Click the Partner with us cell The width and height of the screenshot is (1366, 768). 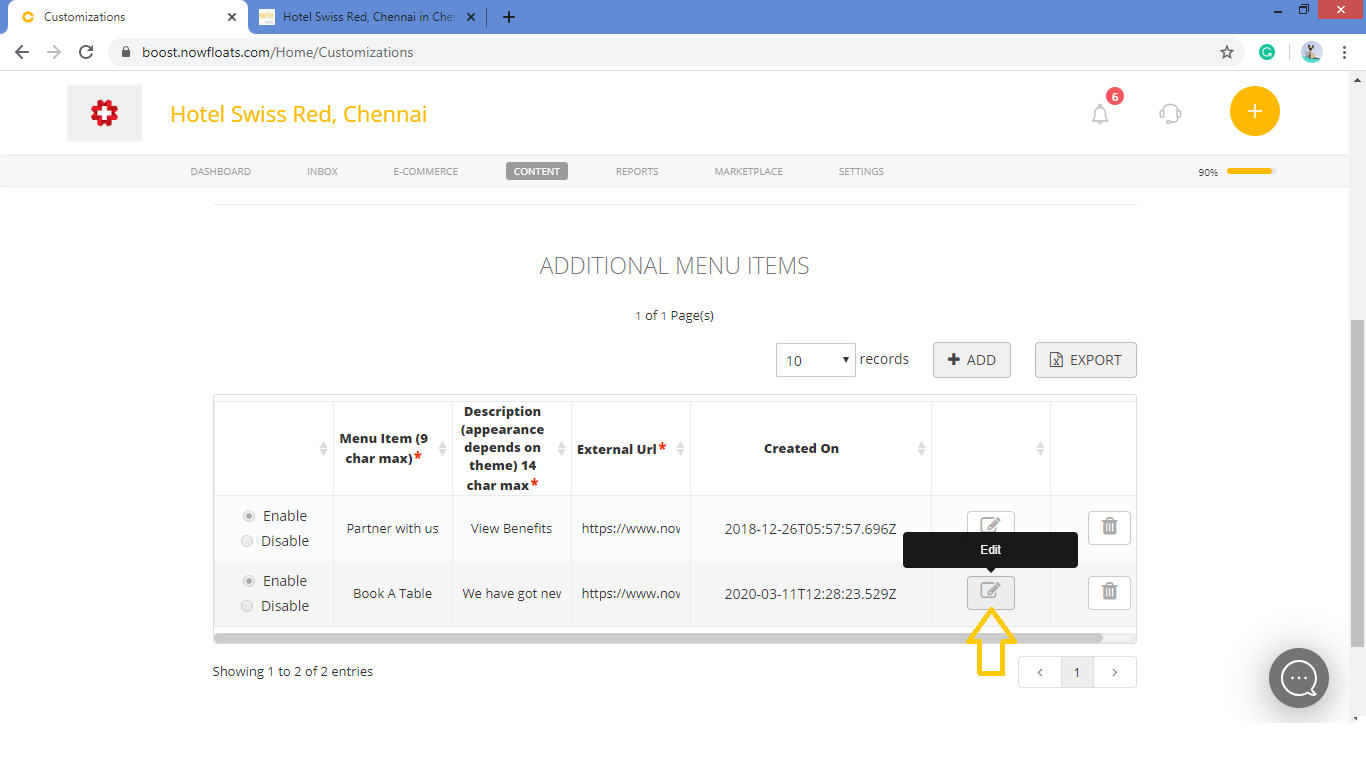coord(393,529)
